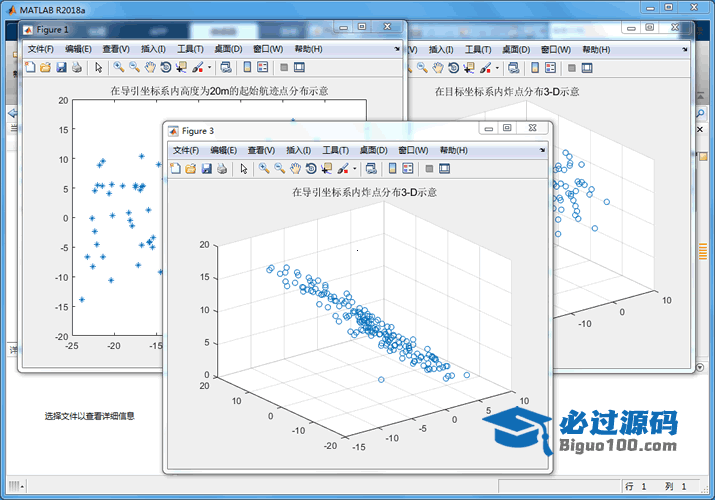
Task: Open 文件(F) menu in Figure 3
Action: pyautogui.click(x=186, y=150)
